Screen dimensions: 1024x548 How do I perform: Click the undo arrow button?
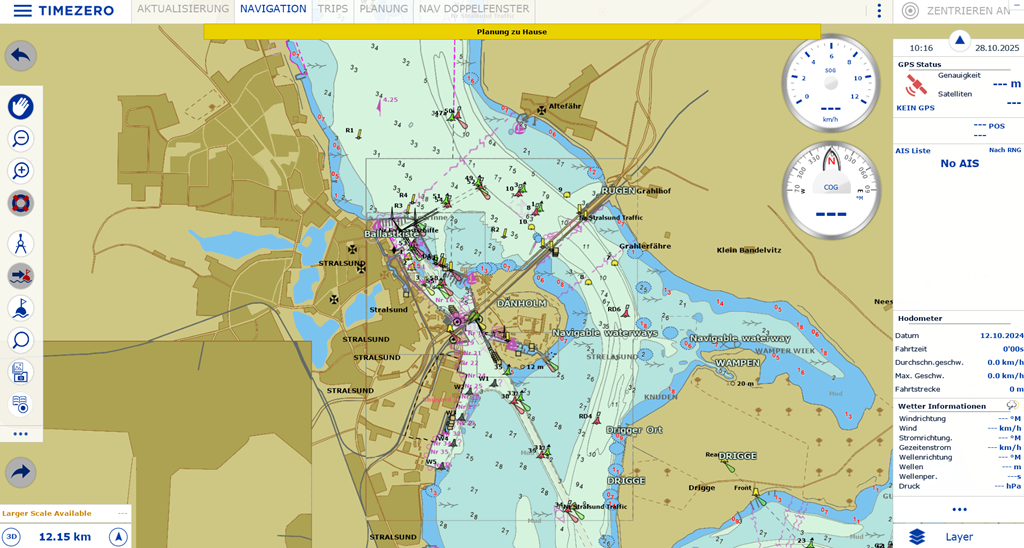click(x=21, y=55)
